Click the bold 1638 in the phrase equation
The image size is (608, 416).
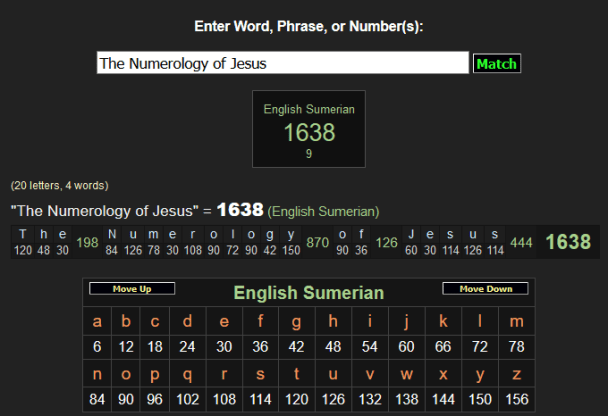tap(240, 210)
